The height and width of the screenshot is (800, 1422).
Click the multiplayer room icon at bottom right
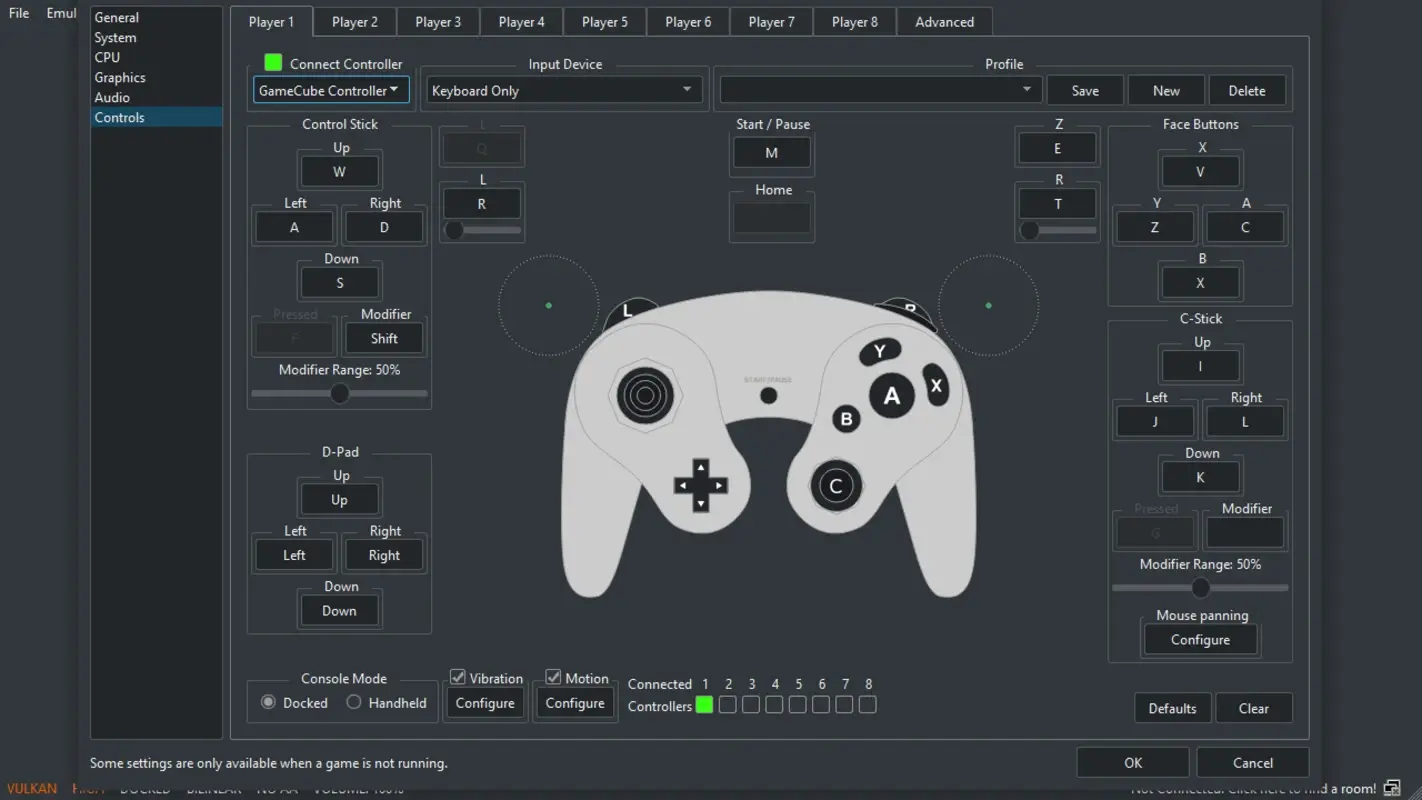(1390, 788)
